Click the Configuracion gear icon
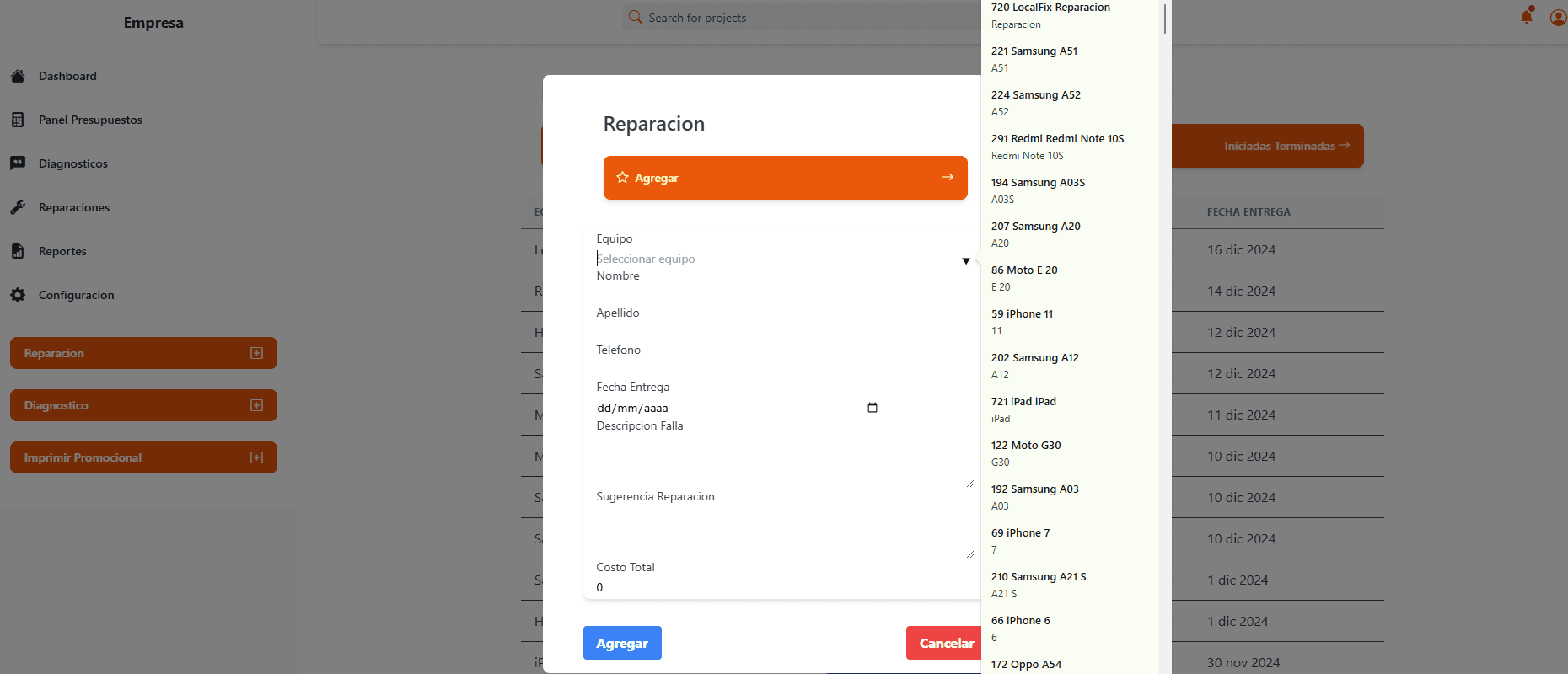The width and height of the screenshot is (1568, 674). click(x=18, y=295)
